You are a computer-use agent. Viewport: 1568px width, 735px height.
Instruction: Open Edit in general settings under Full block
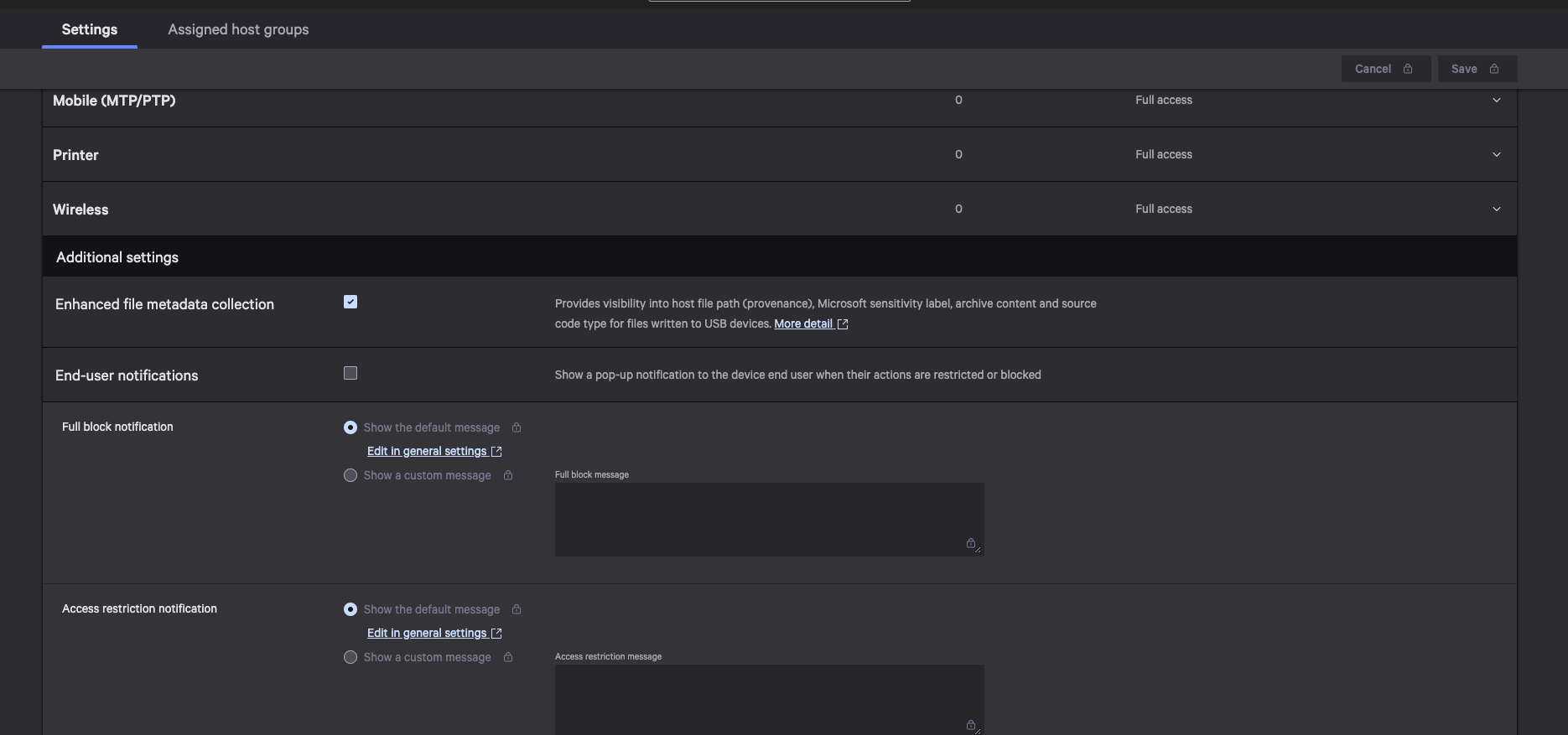(x=427, y=451)
